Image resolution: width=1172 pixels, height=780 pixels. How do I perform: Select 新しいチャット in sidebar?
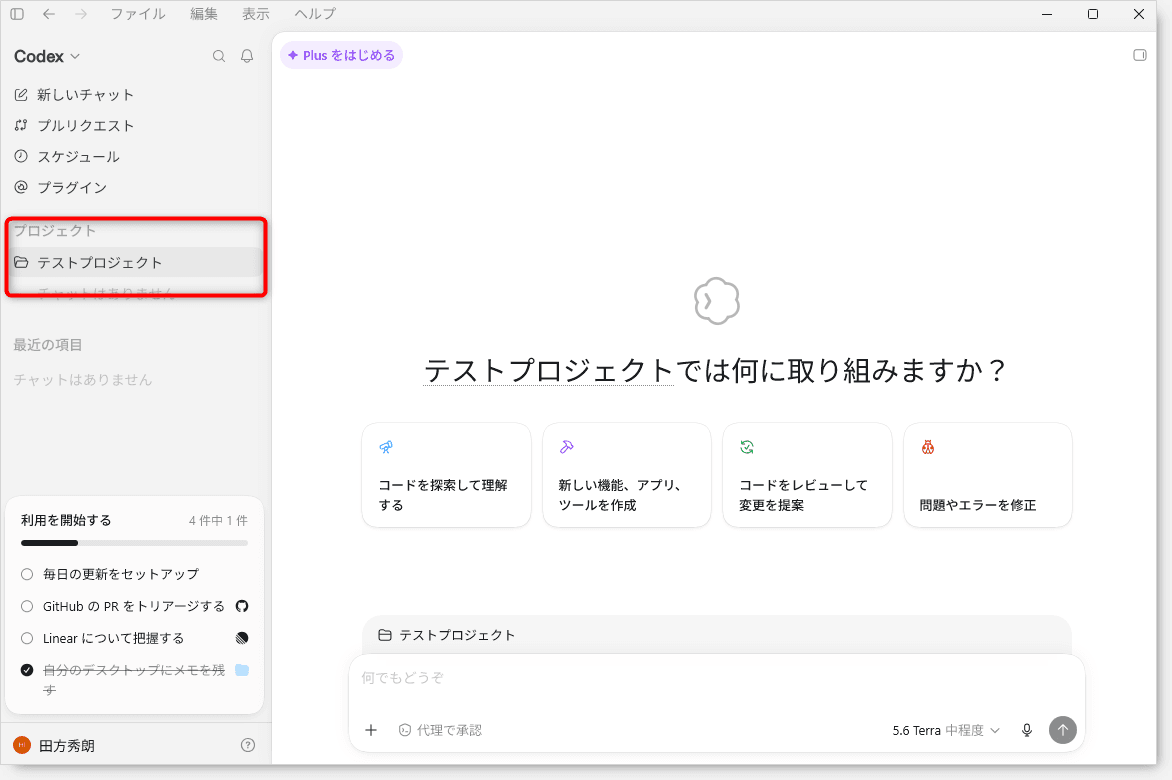tap(135, 95)
